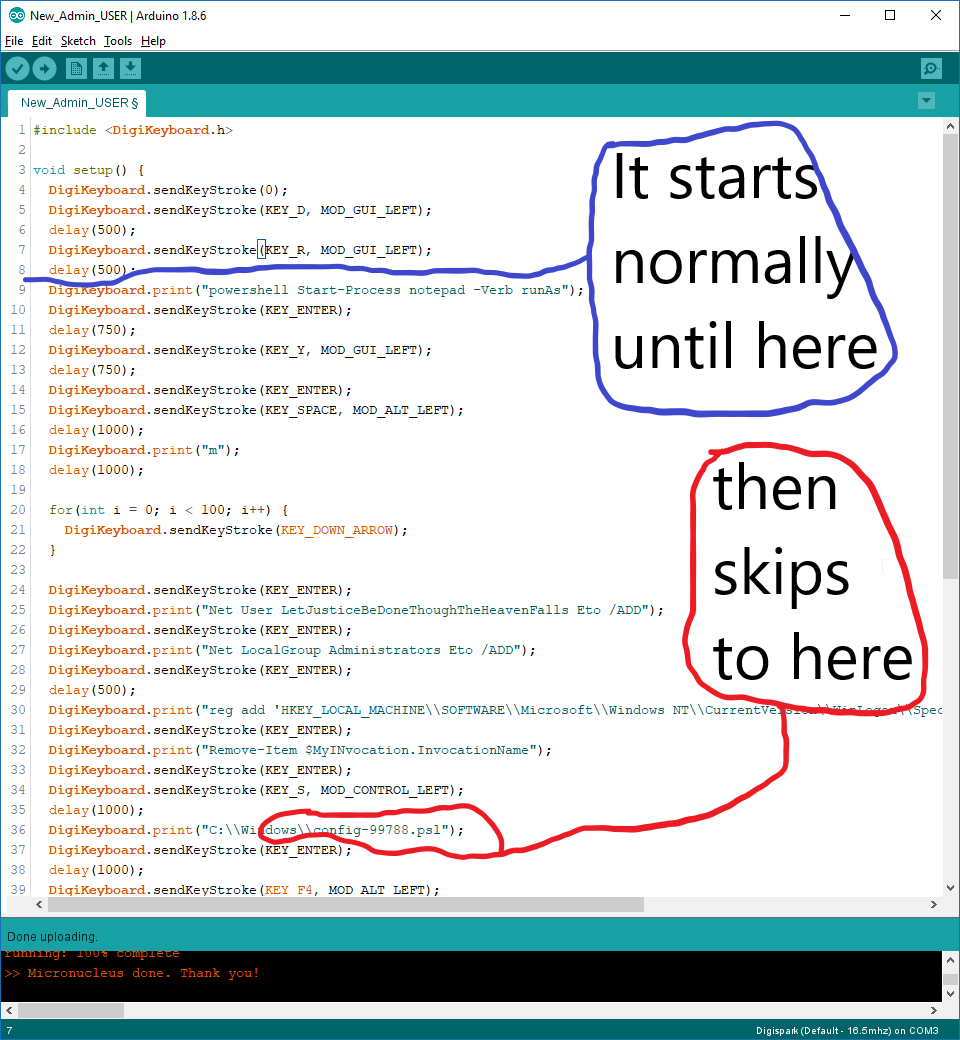This screenshot has width=960, height=1040.
Task: Click the delay(1000) on line 16
Action: 96,430
